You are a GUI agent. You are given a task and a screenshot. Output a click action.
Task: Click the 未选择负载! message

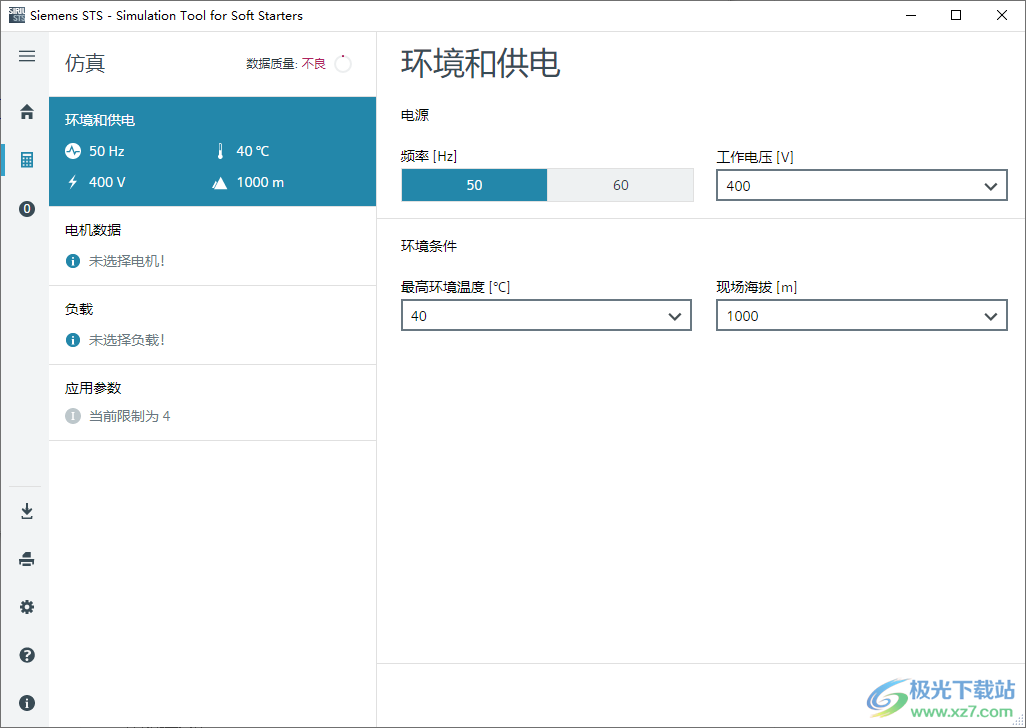click(127, 340)
